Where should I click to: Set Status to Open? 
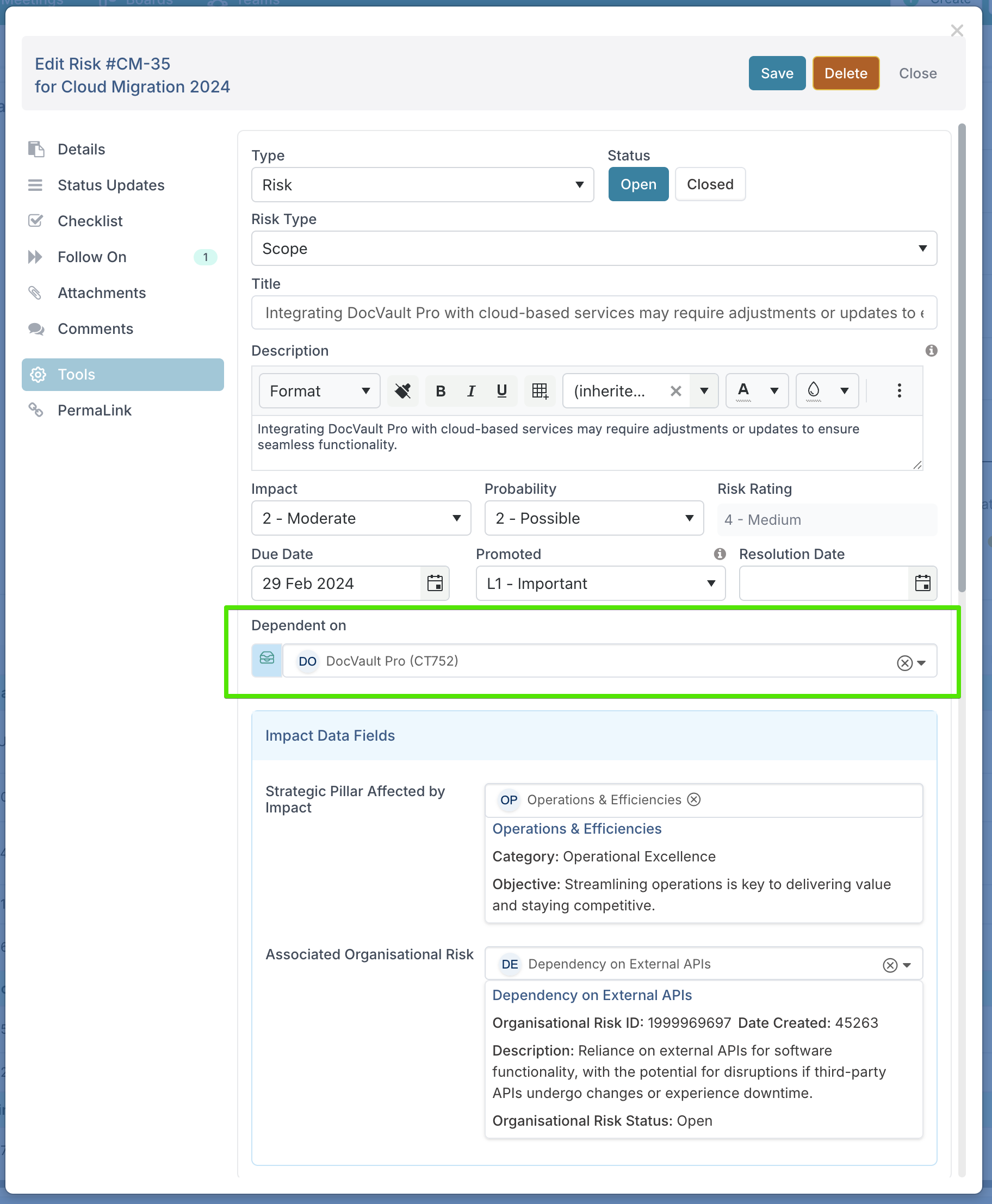pyautogui.click(x=638, y=184)
